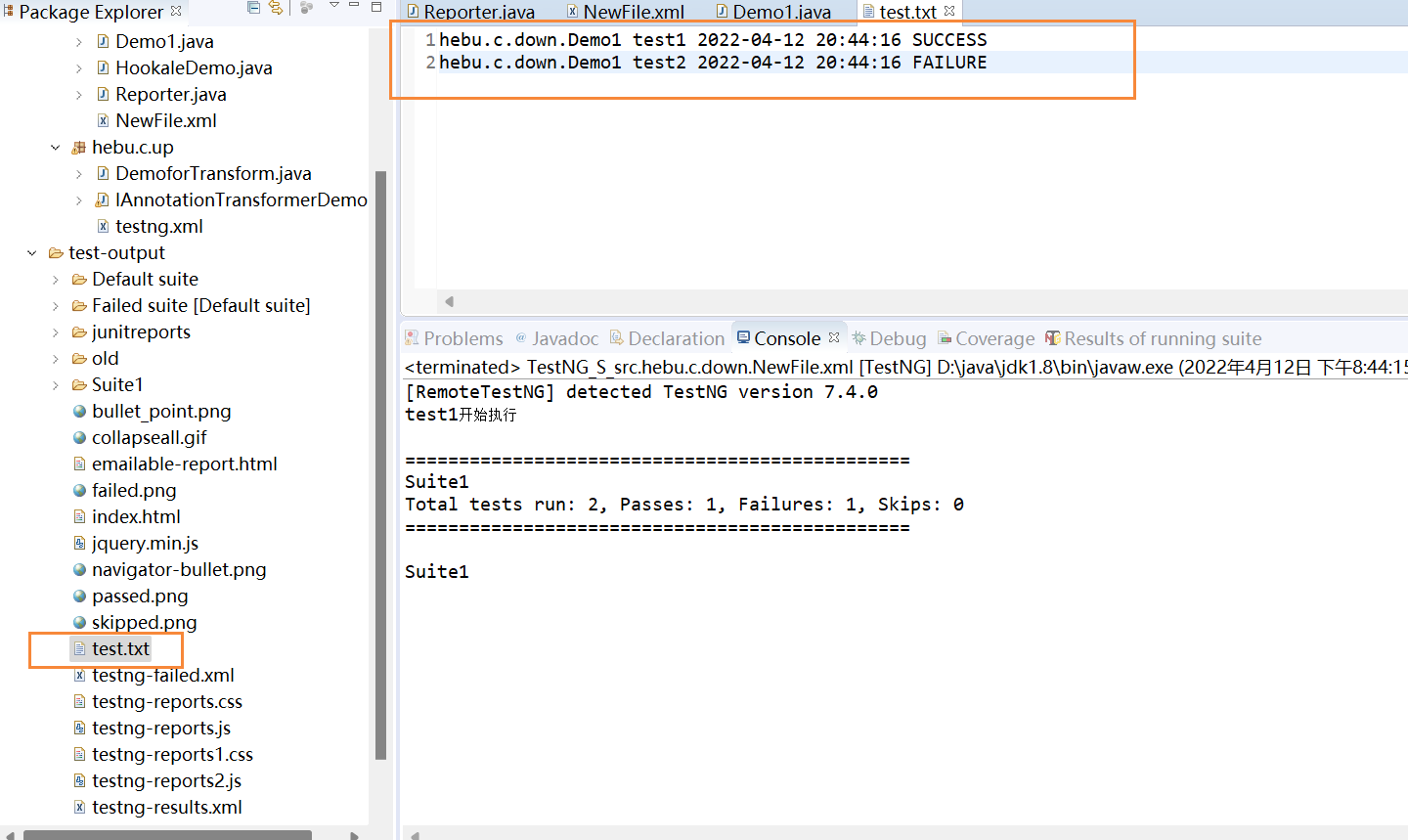Select emailable-report.html file icon

80,464
